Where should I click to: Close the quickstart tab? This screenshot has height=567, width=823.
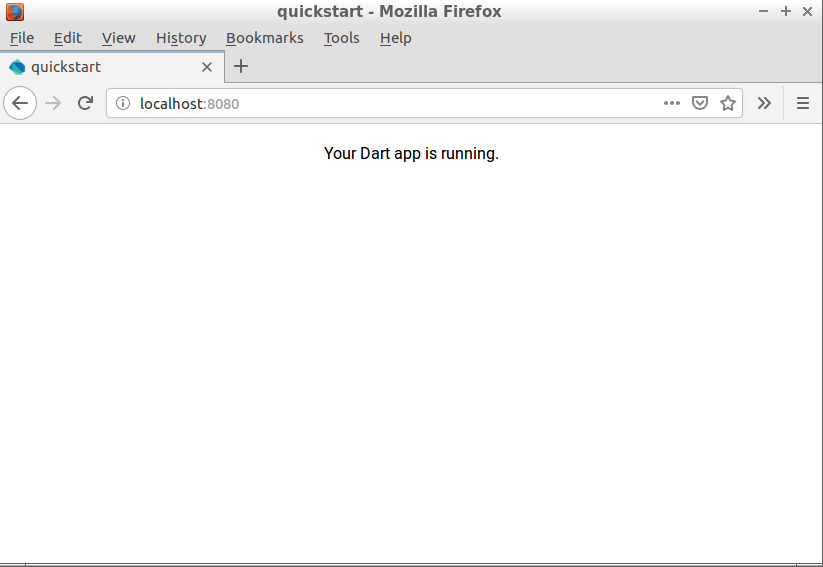pos(207,67)
